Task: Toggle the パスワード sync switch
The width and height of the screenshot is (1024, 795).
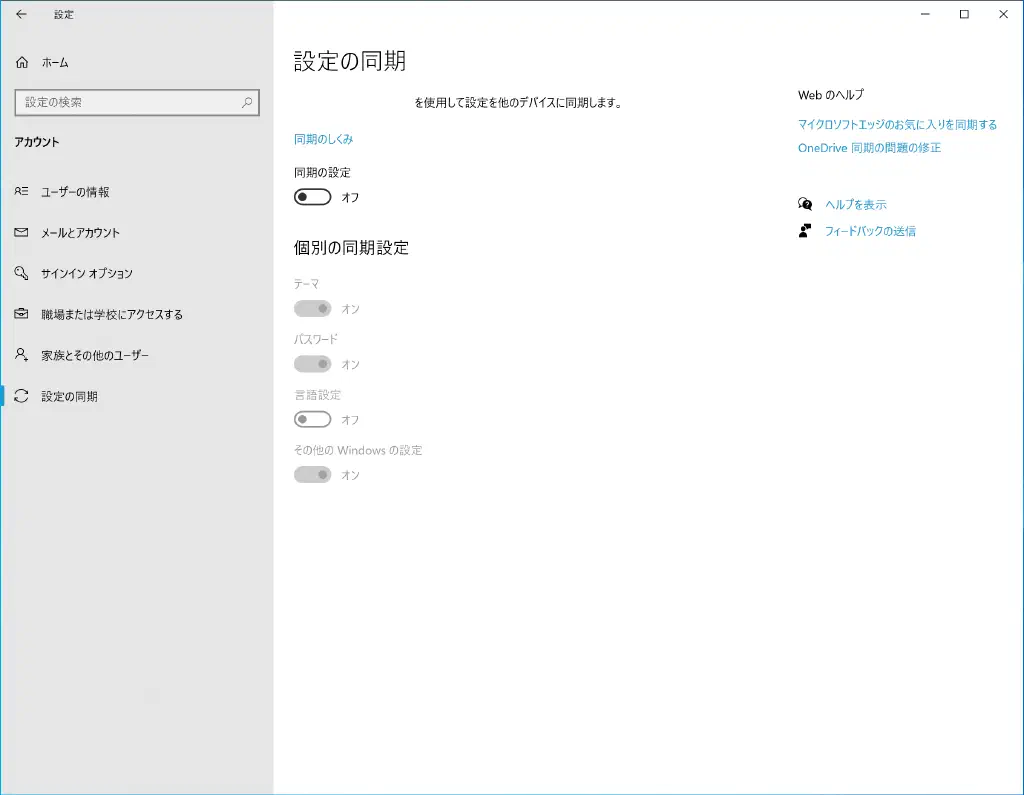Action: pos(312,364)
